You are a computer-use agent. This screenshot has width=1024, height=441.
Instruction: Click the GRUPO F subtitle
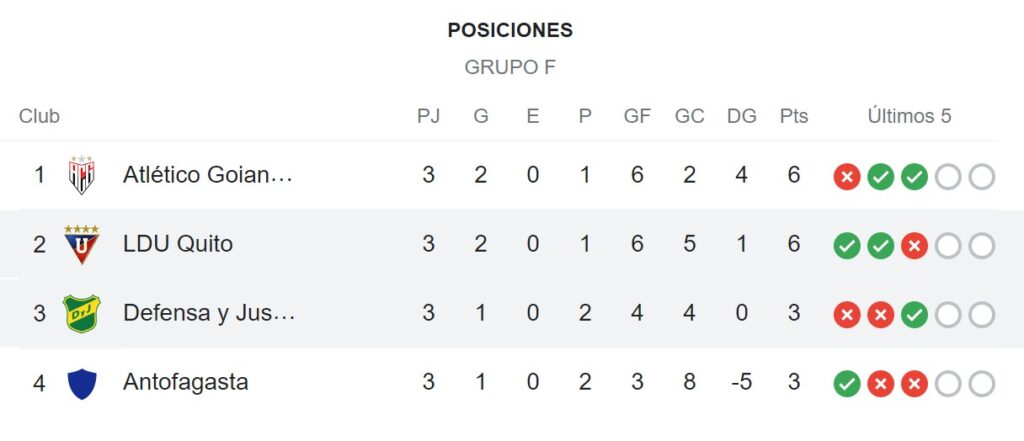point(510,67)
